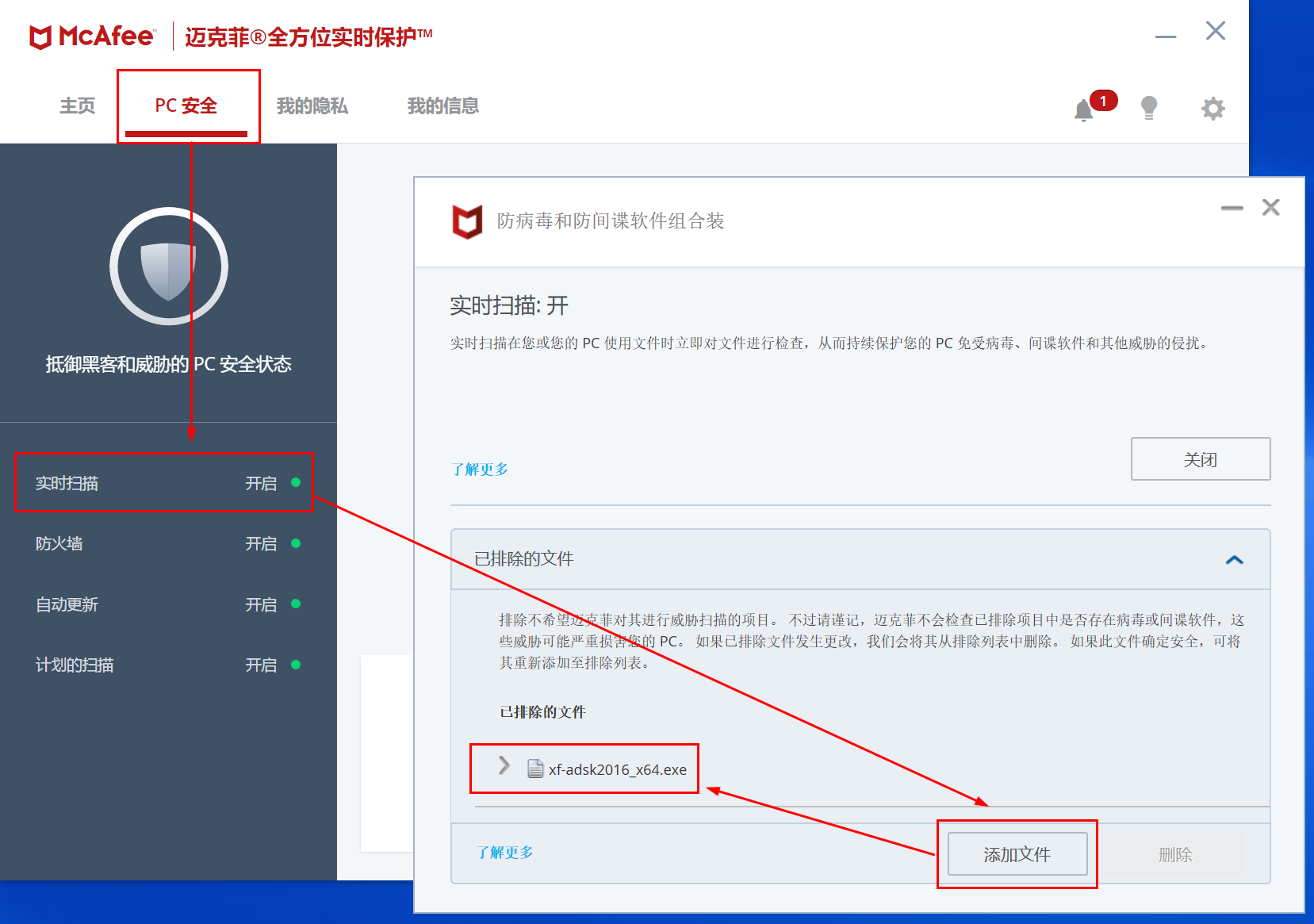The width and height of the screenshot is (1314, 924).
Task: Go to the 我的信息 tab
Action: [443, 106]
